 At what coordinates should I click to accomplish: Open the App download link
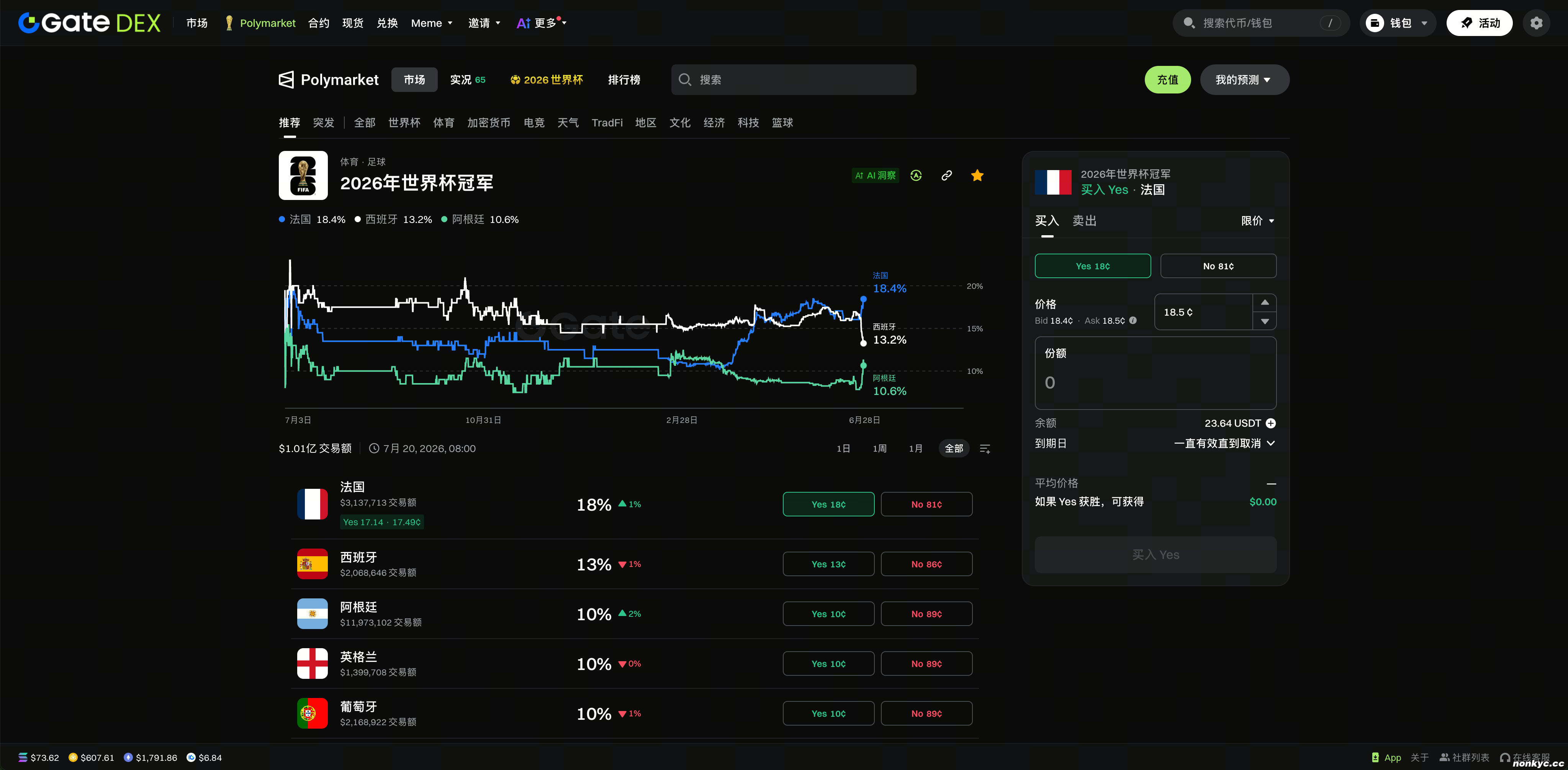[x=1386, y=757]
